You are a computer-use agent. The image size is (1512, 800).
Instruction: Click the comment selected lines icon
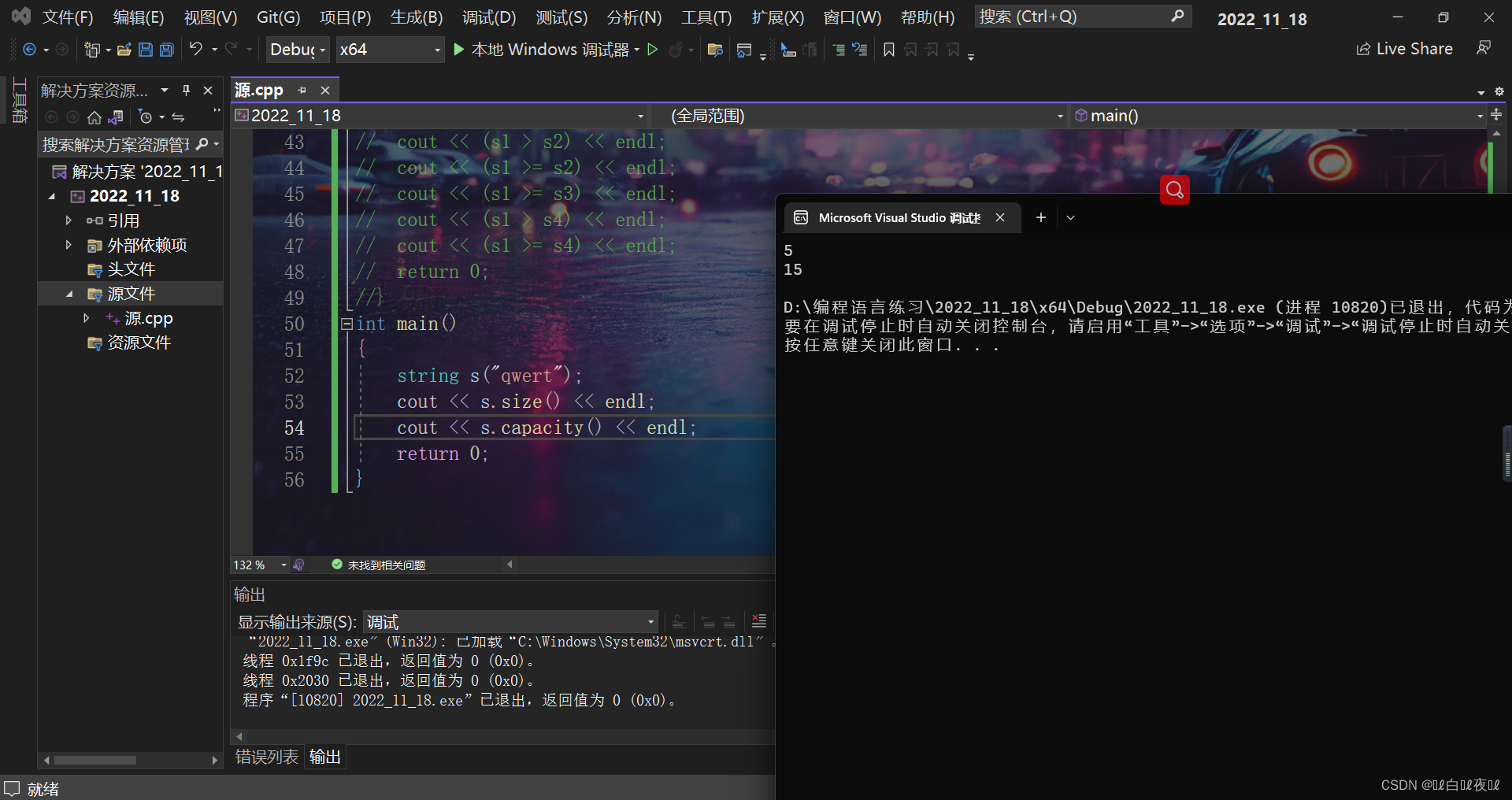839,50
